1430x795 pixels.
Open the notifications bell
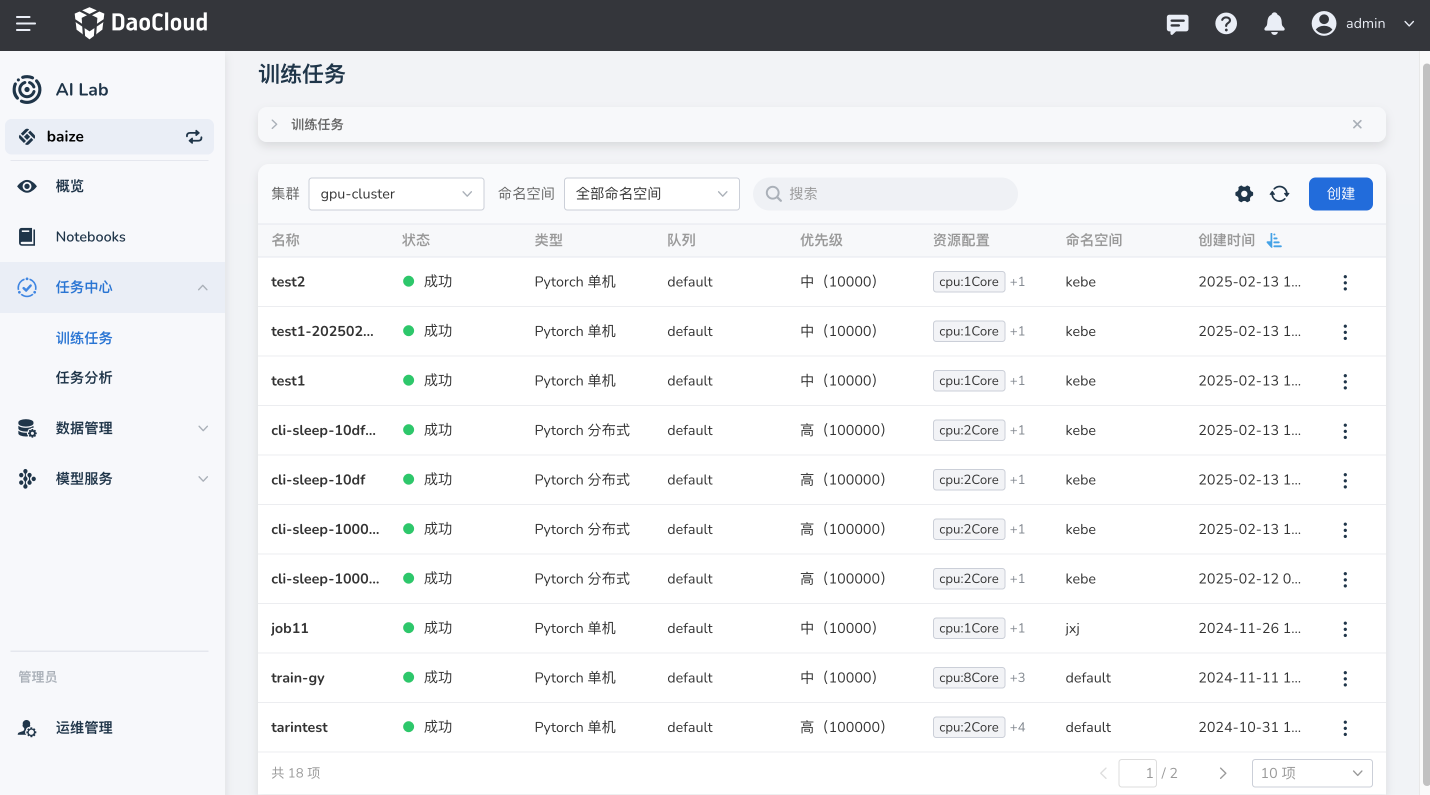pyautogui.click(x=1274, y=24)
